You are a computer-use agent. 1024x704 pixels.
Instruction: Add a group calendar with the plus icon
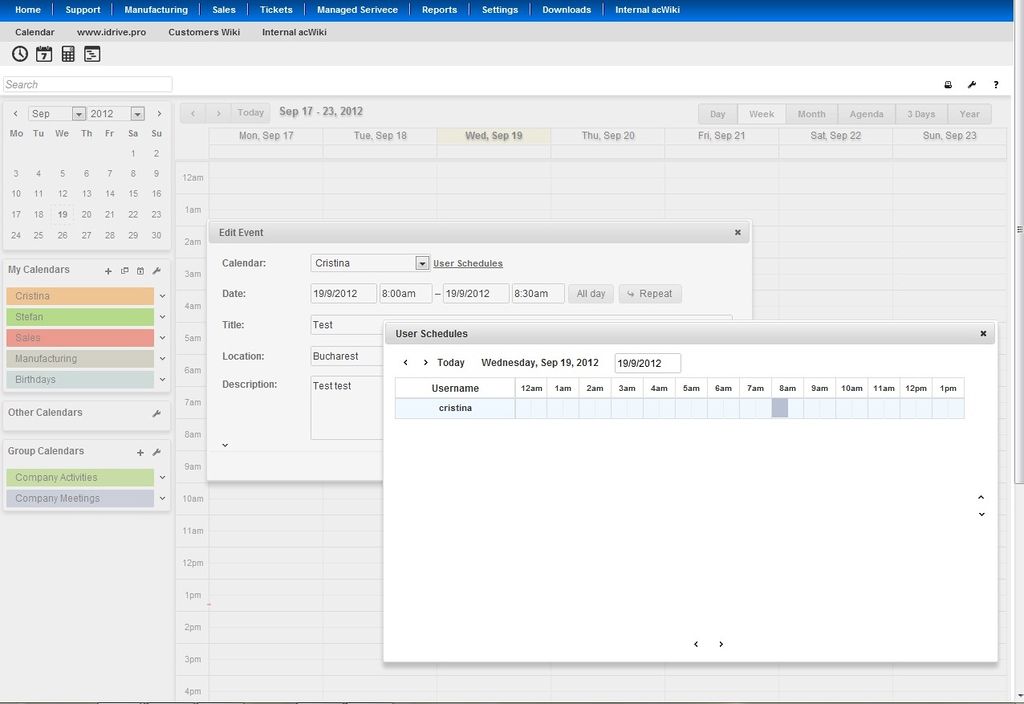click(x=140, y=452)
